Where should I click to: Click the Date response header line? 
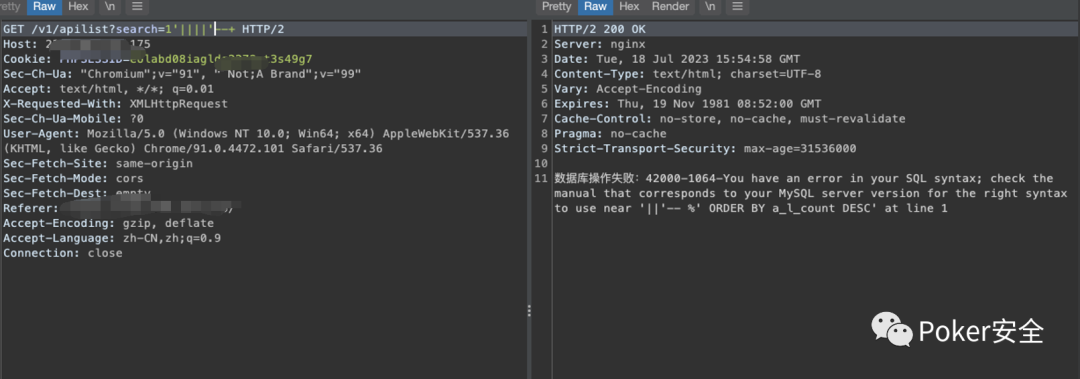(677, 59)
